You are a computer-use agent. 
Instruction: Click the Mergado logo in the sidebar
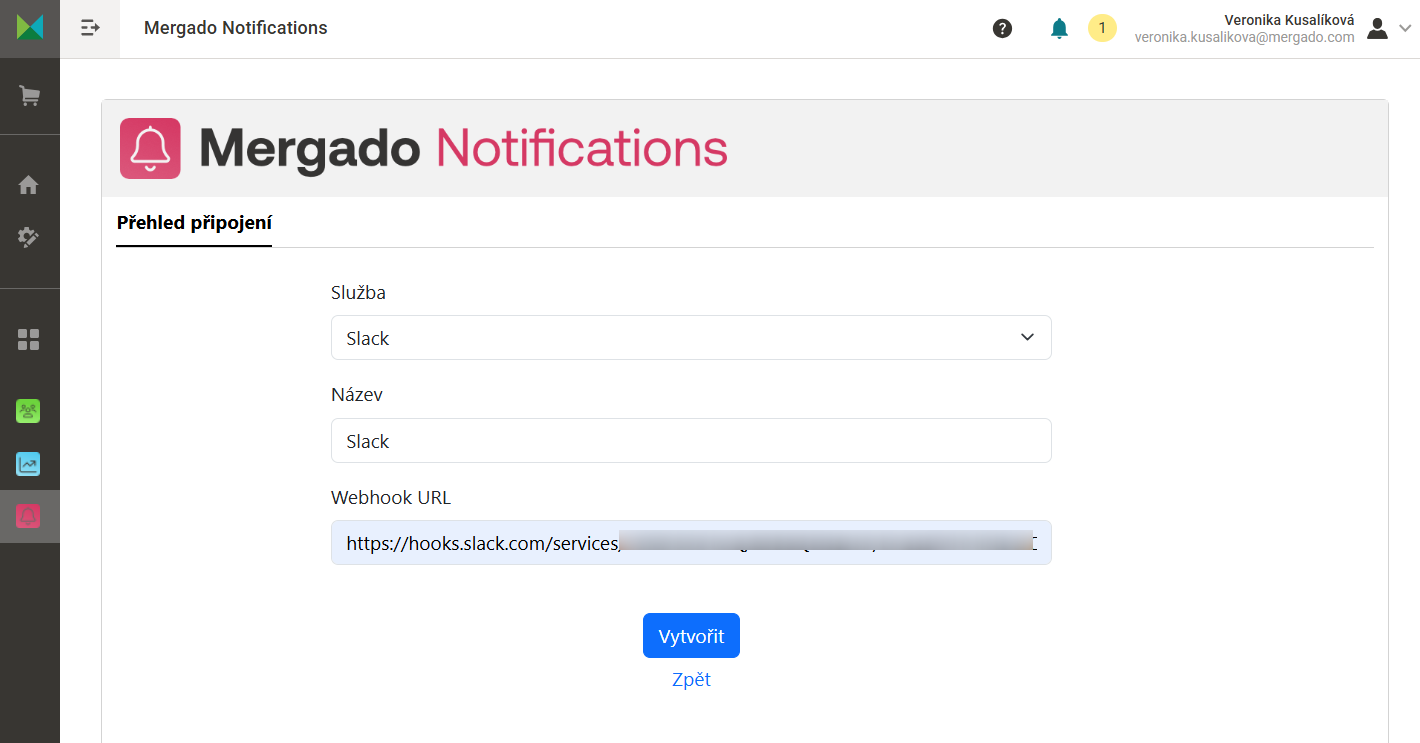(30, 27)
